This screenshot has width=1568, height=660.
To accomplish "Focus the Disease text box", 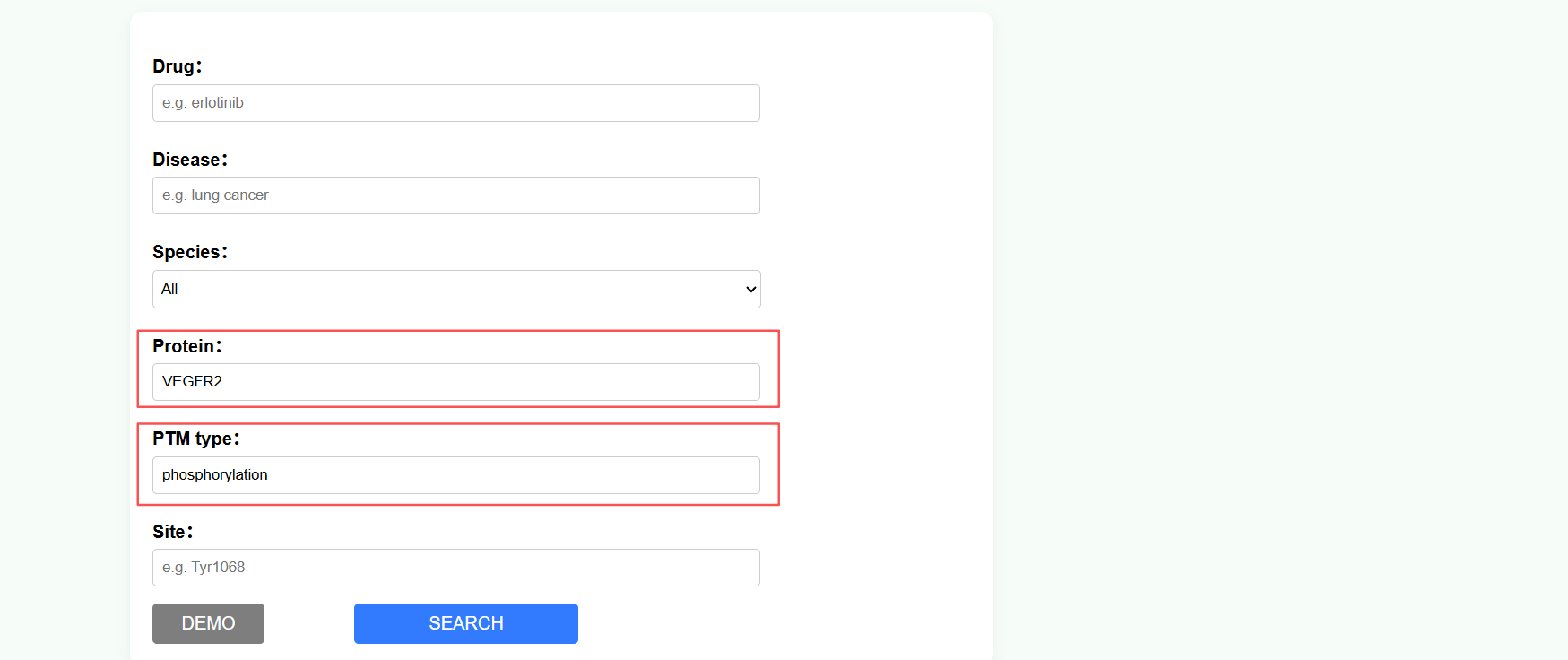I will [x=455, y=195].
